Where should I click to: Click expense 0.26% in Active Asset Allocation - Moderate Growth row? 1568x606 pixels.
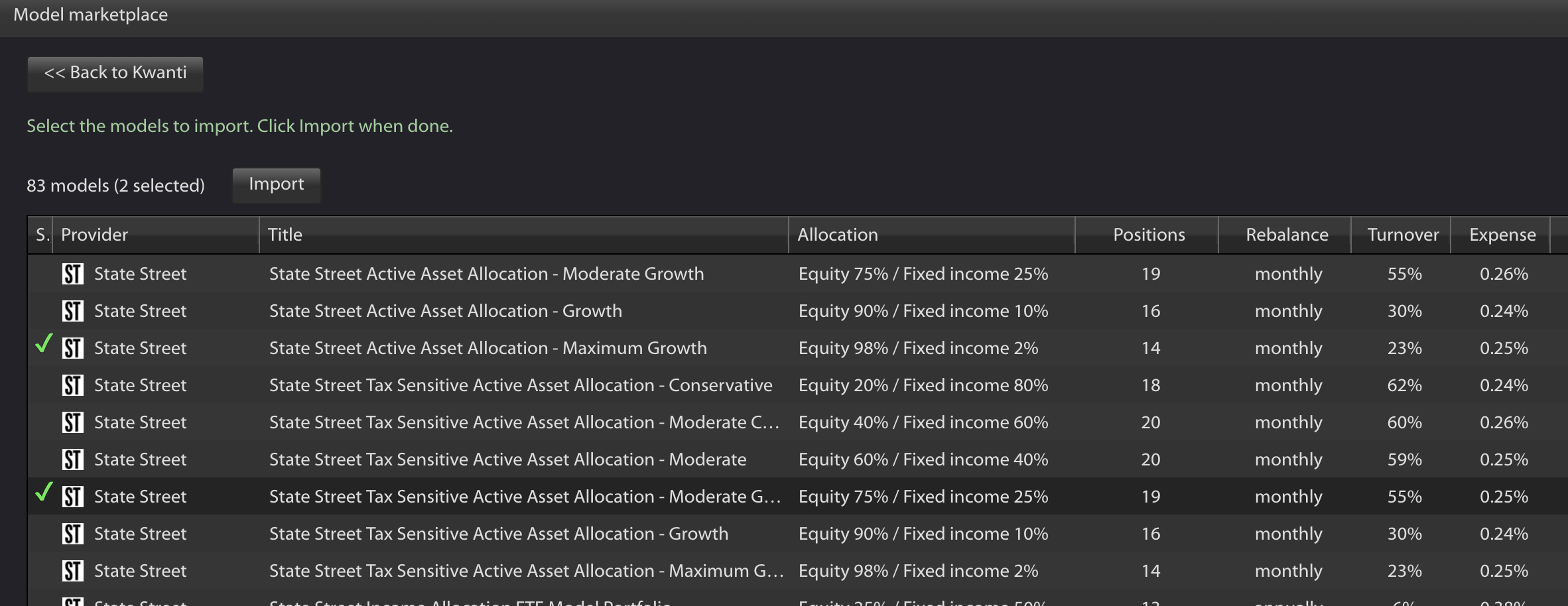[1504, 274]
